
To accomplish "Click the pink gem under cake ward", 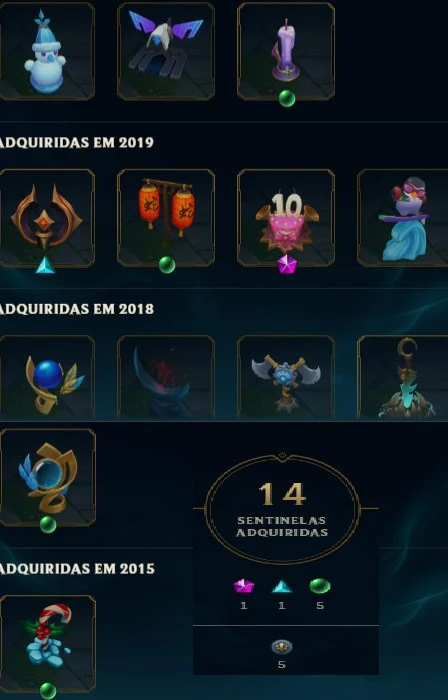I will click(286, 265).
